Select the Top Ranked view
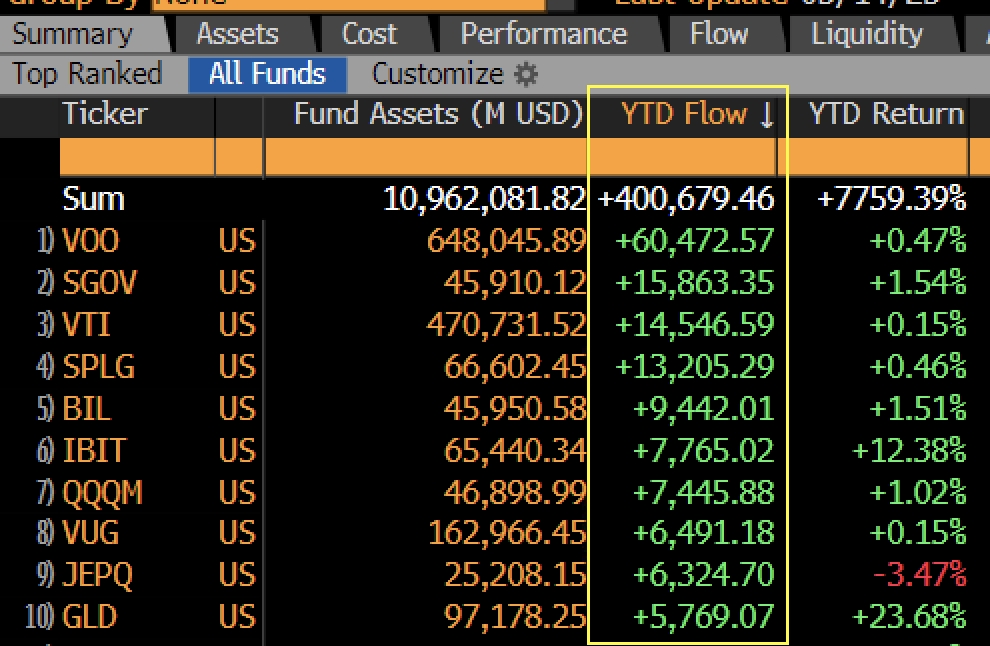Viewport: 990px width, 646px height. [87, 74]
